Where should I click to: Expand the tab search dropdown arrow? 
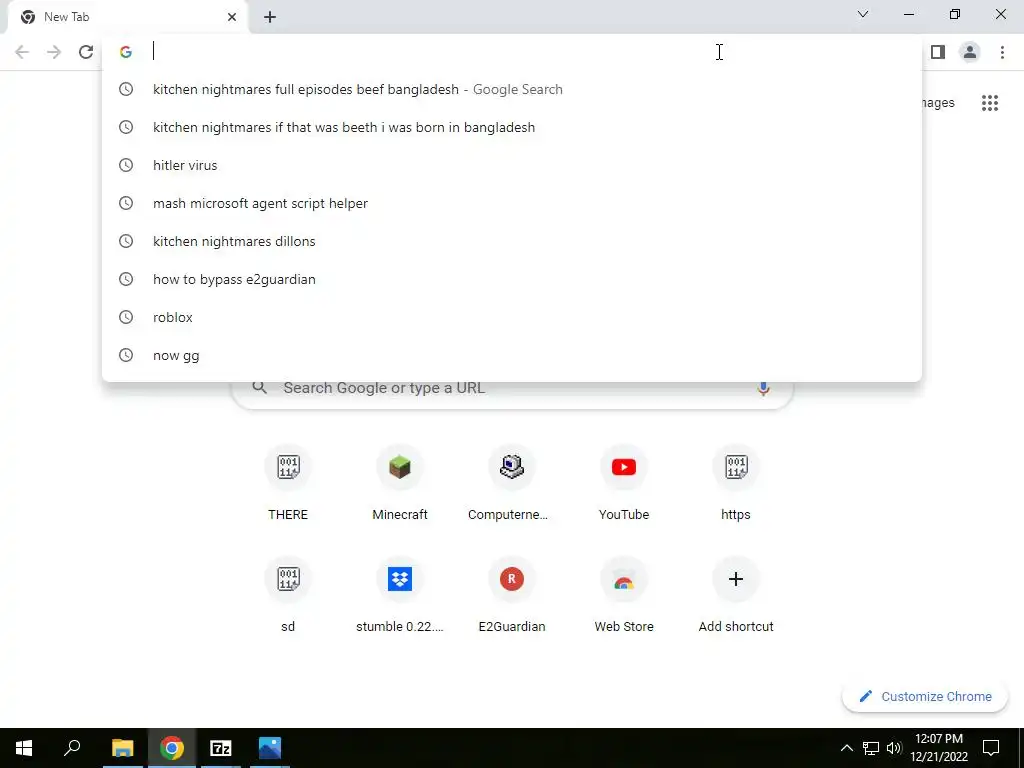(863, 14)
